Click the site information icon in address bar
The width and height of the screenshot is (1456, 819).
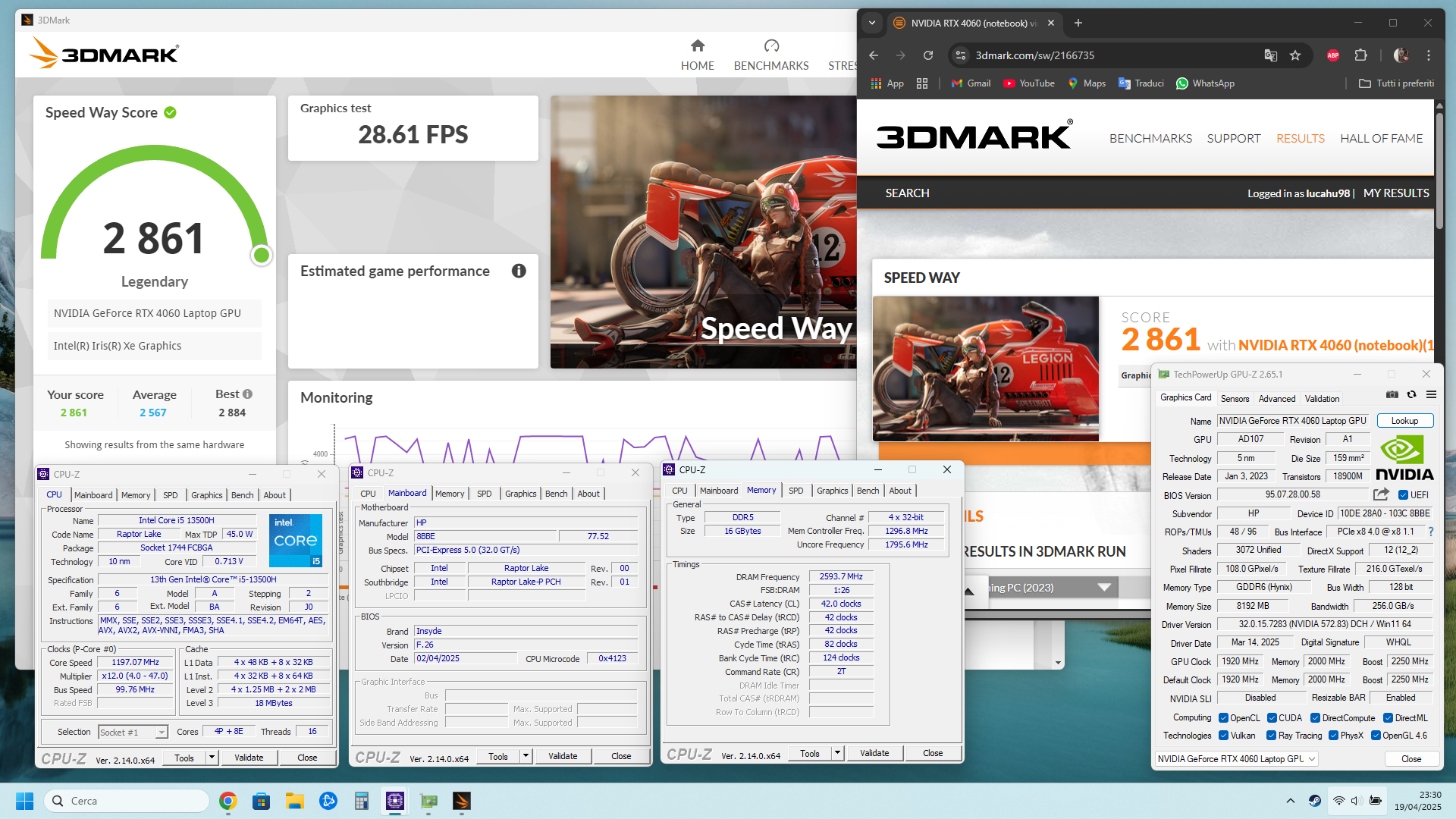[x=961, y=55]
